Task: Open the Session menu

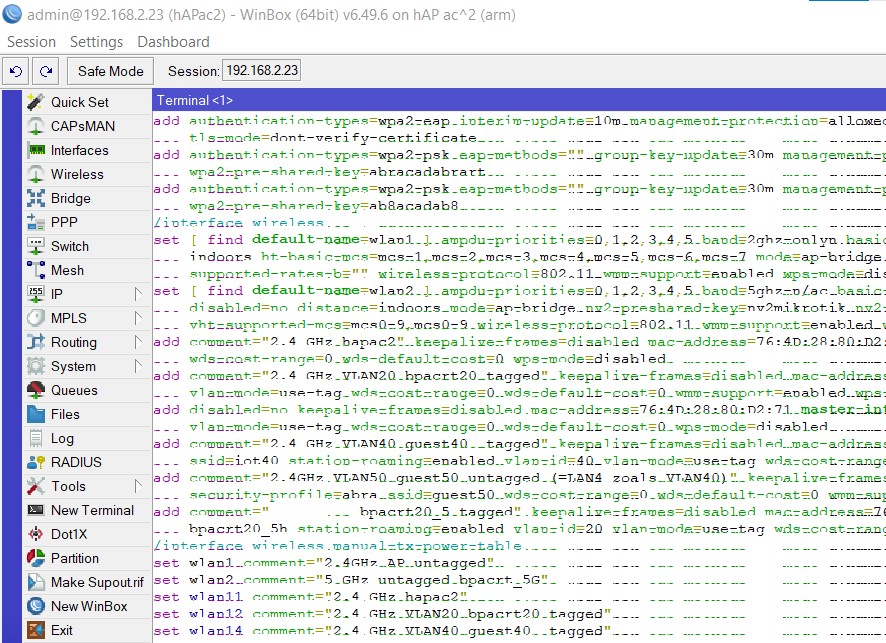Action: click(31, 42)
